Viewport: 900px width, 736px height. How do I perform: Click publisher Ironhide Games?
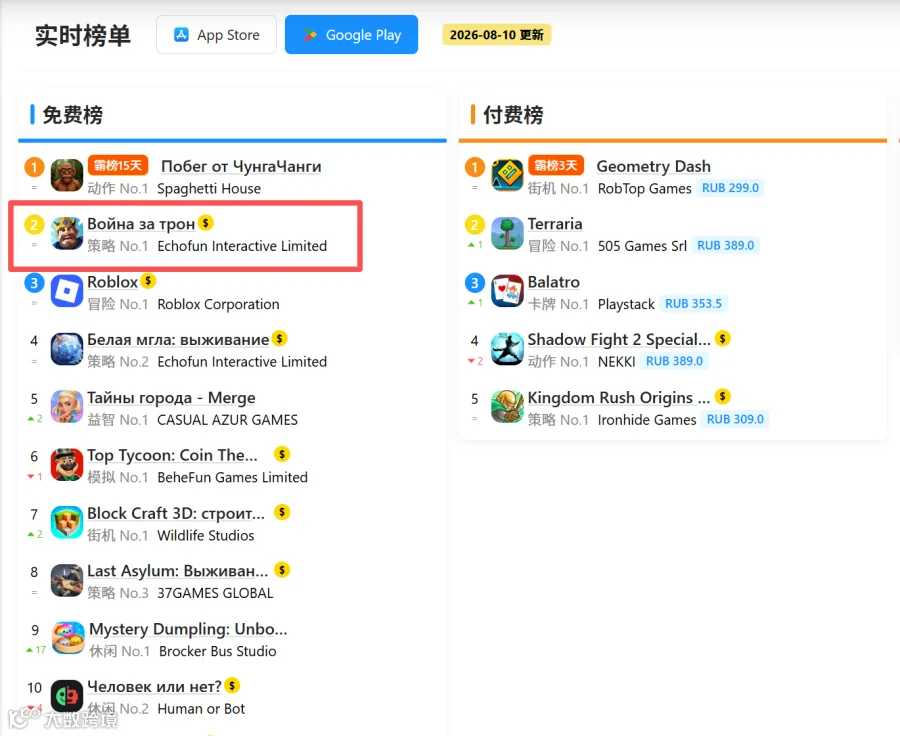647,420
